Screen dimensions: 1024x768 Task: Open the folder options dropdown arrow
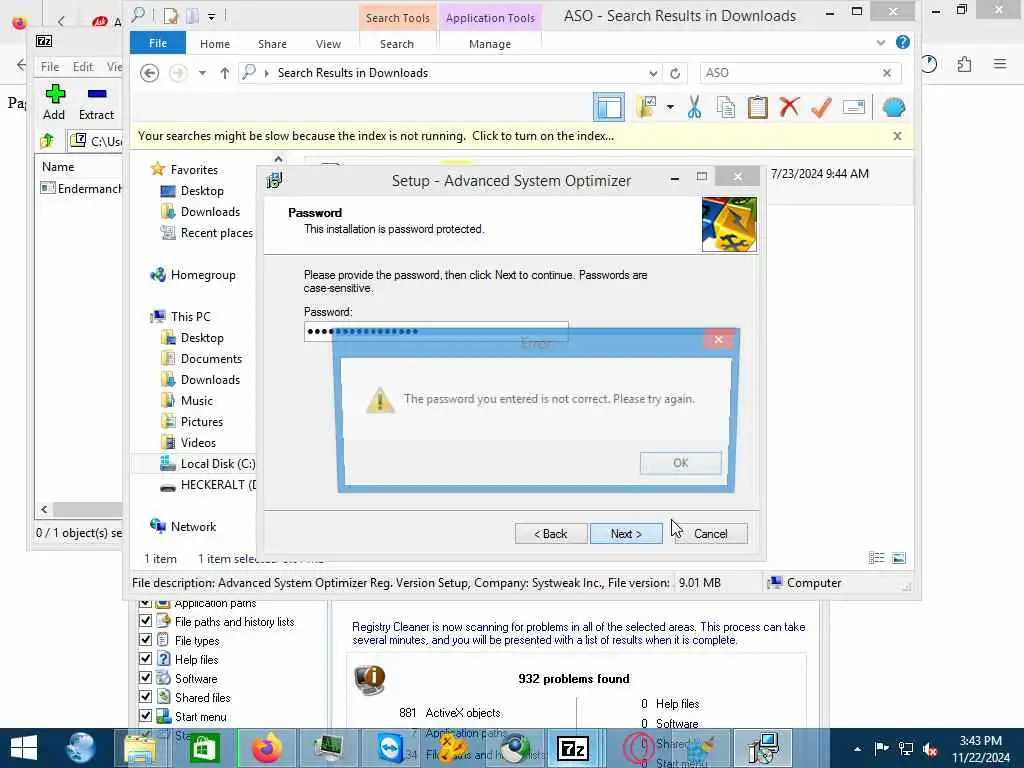pyautogui.click(x=670, y=107)
